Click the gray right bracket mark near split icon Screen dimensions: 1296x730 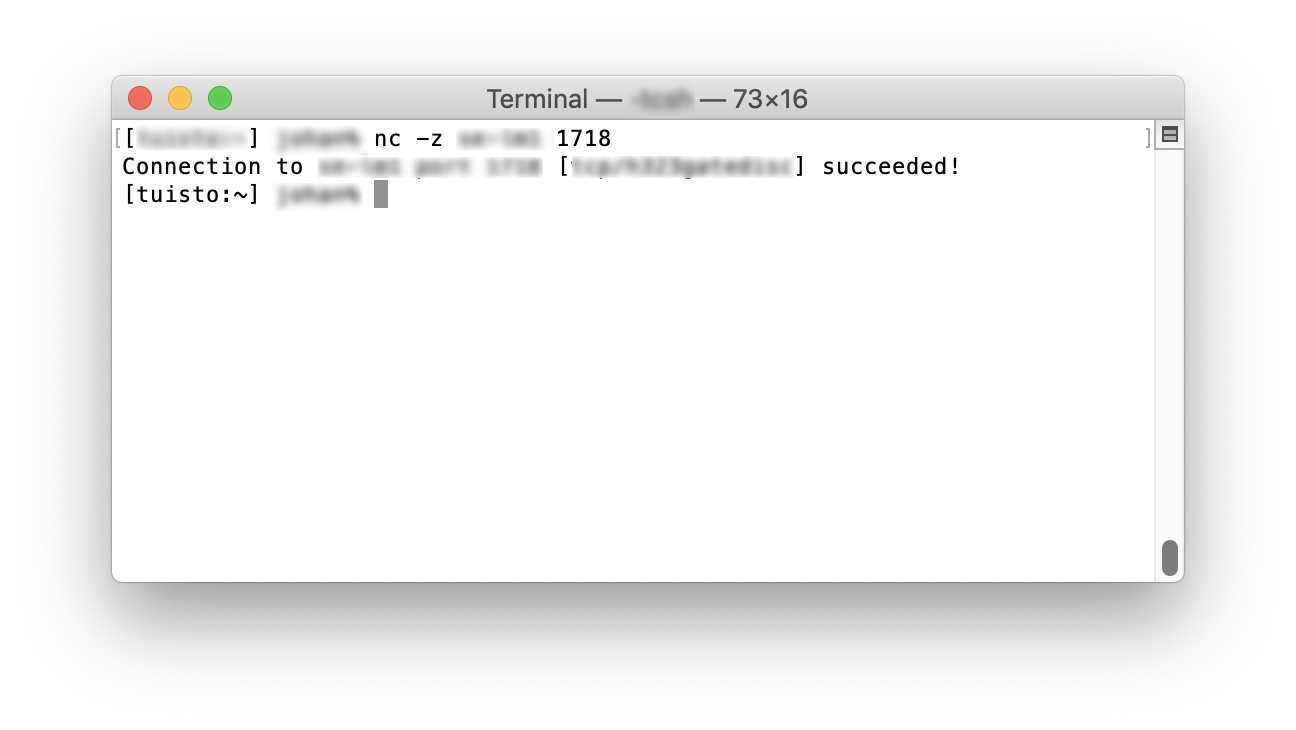(x=1148, y=138)
